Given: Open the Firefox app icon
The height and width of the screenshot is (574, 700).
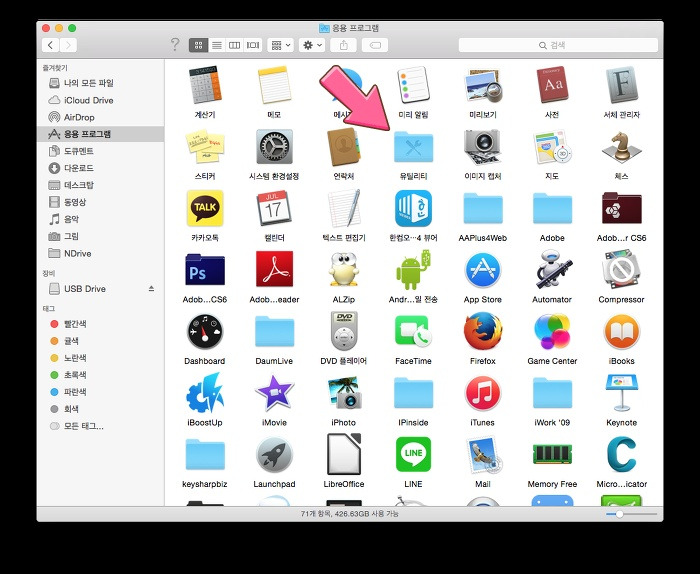Looking at the screenshot, I should 483,331.
